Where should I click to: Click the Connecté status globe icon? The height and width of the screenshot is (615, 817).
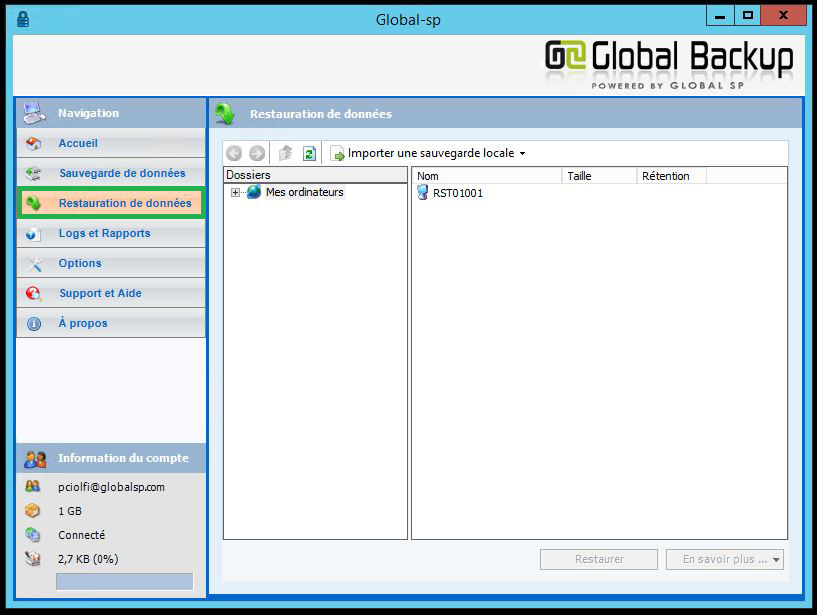click(32, 534)
